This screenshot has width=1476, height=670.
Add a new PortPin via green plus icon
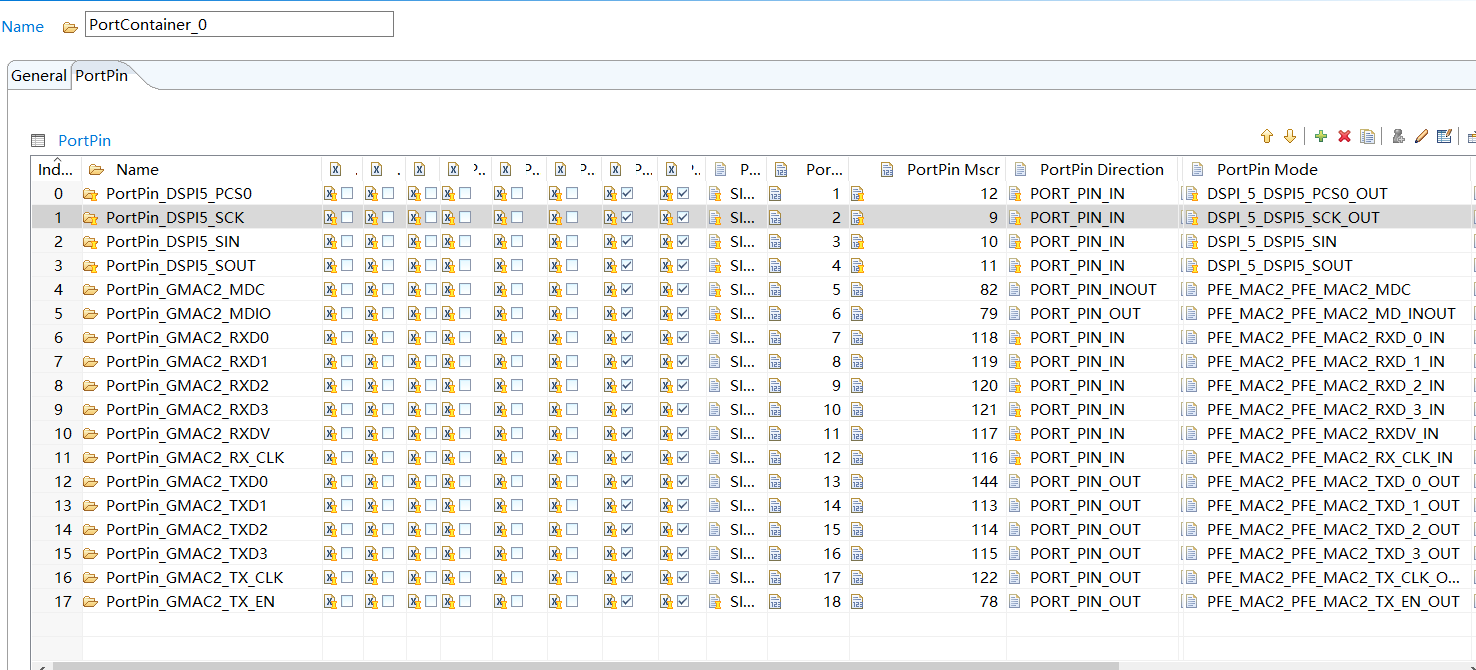click(1320, 136)
